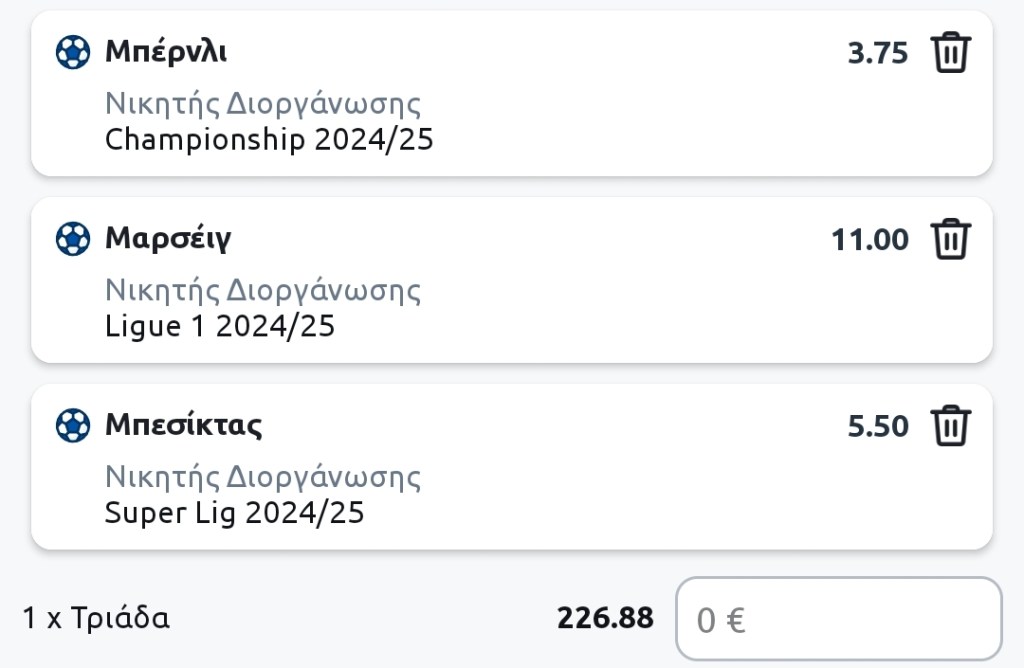Select the soccer ball icon beside Μαρσέιγ

pos(73,239)
